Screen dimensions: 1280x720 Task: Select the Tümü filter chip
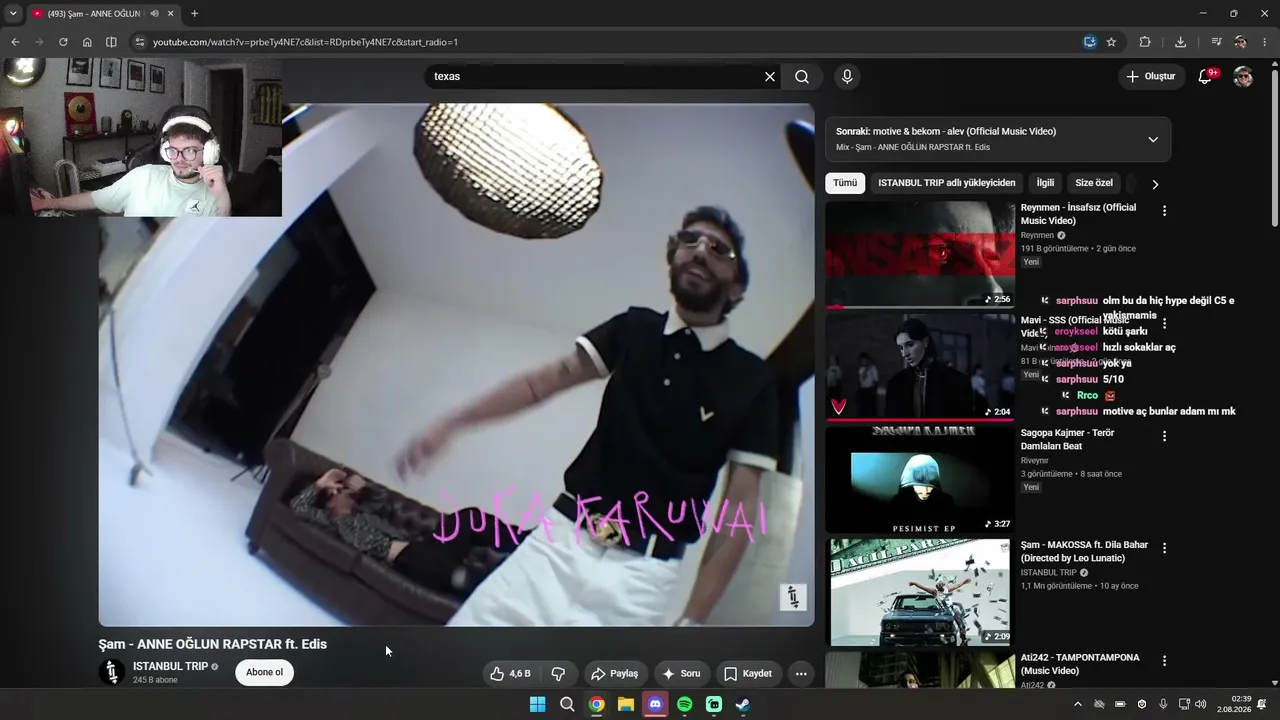845,183
